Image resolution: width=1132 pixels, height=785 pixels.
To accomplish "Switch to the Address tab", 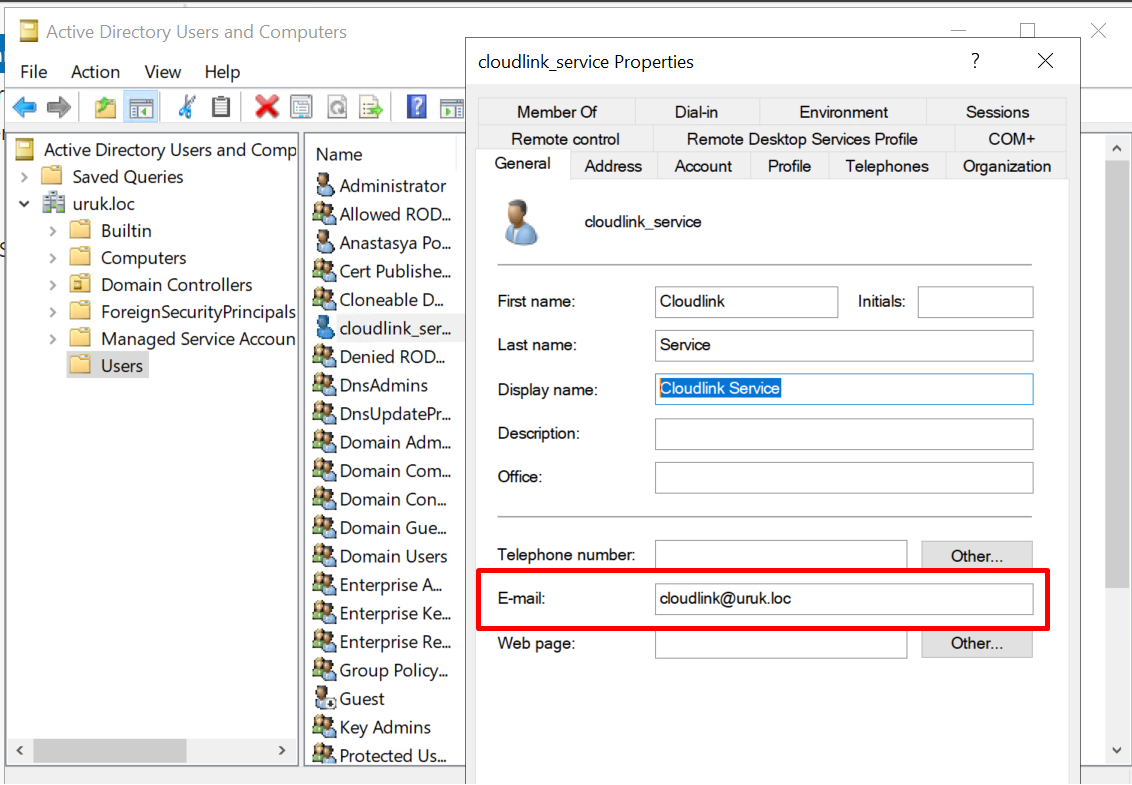I will click(x=613, y=166).
